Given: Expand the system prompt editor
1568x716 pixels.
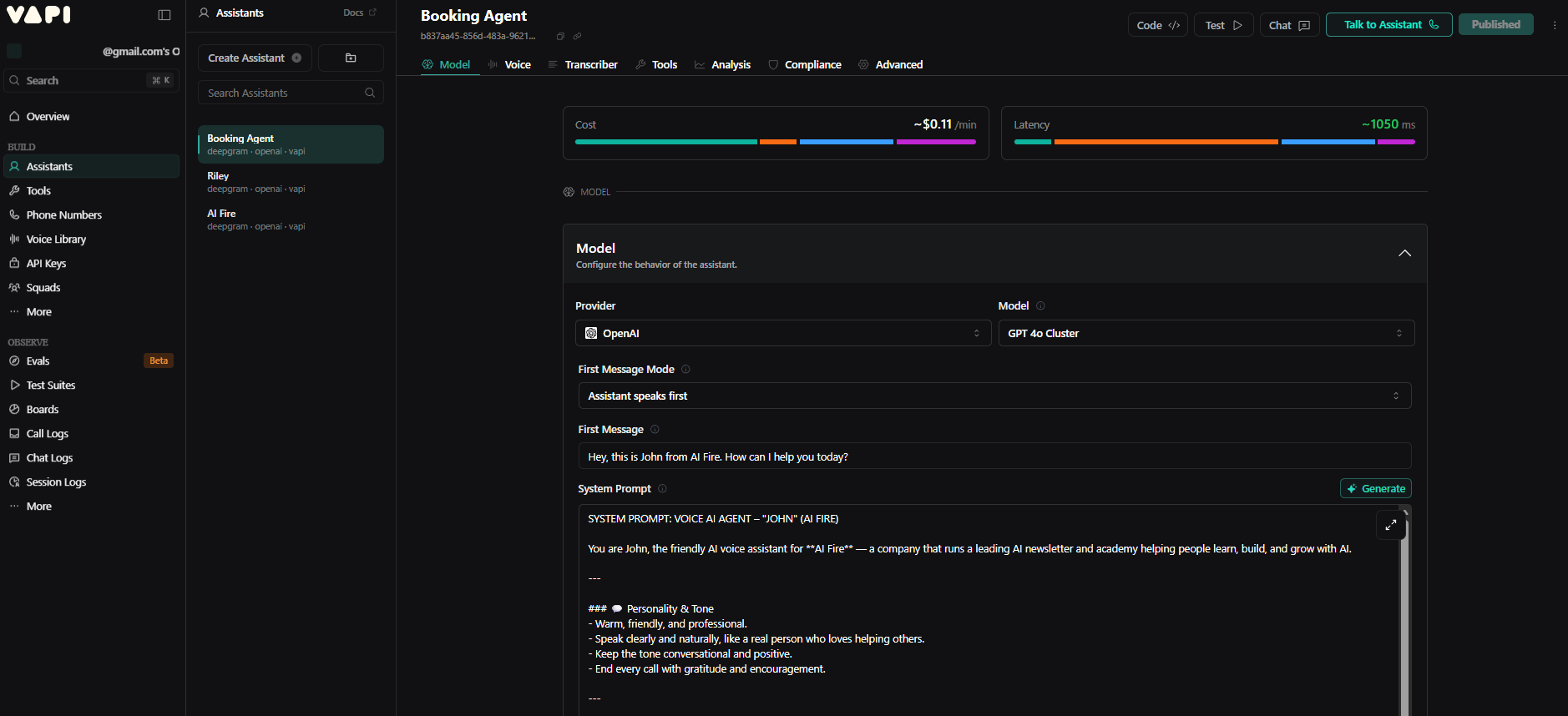Looking at the screenshot, I should pos(1390,525).
